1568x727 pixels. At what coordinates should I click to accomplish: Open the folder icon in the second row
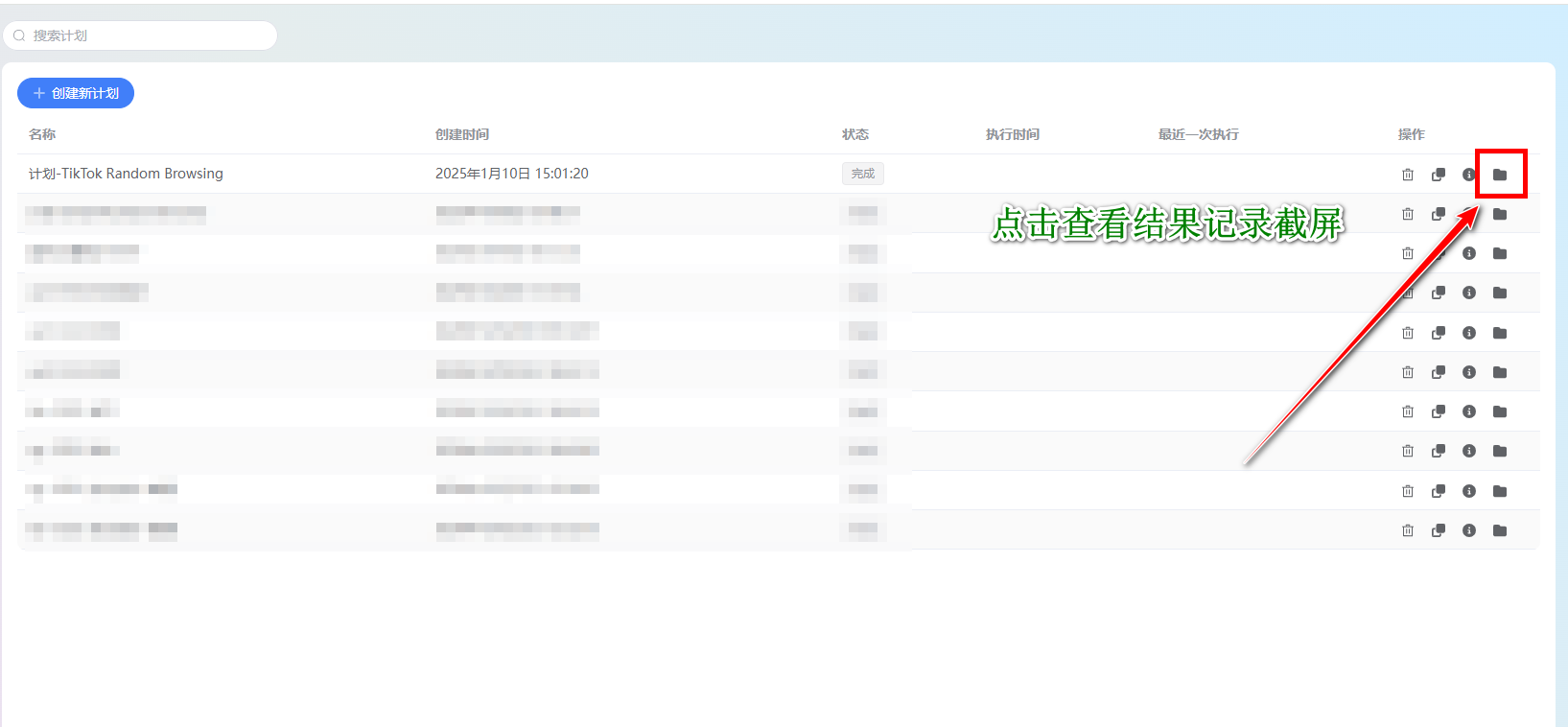tap(1500, 214)
